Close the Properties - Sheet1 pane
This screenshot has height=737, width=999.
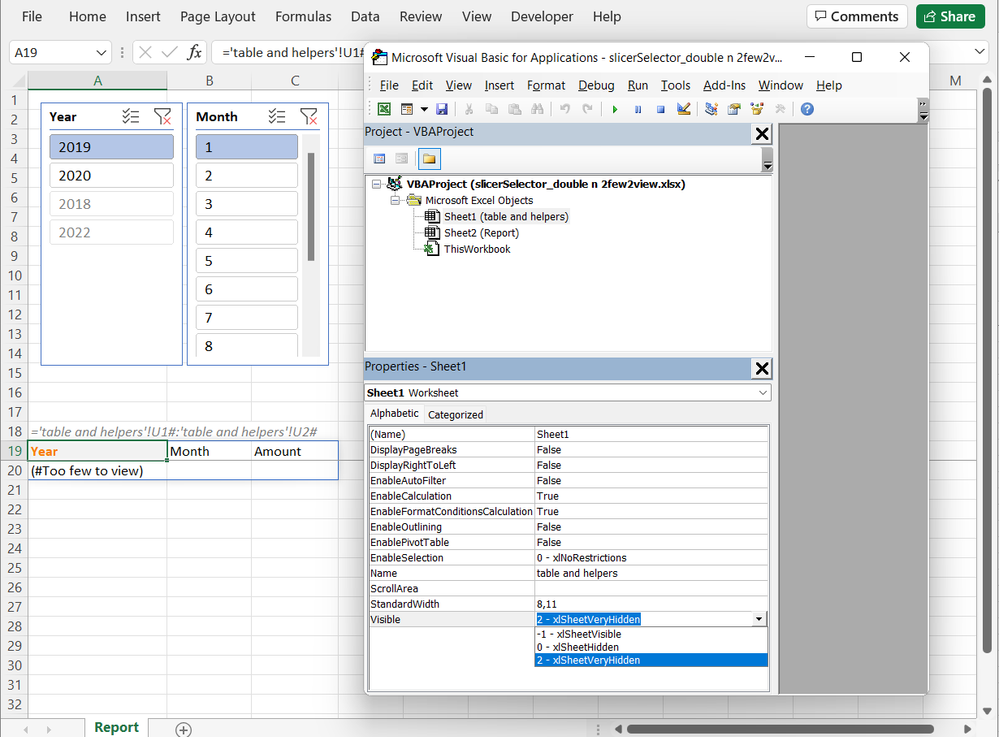click(761, 368)
